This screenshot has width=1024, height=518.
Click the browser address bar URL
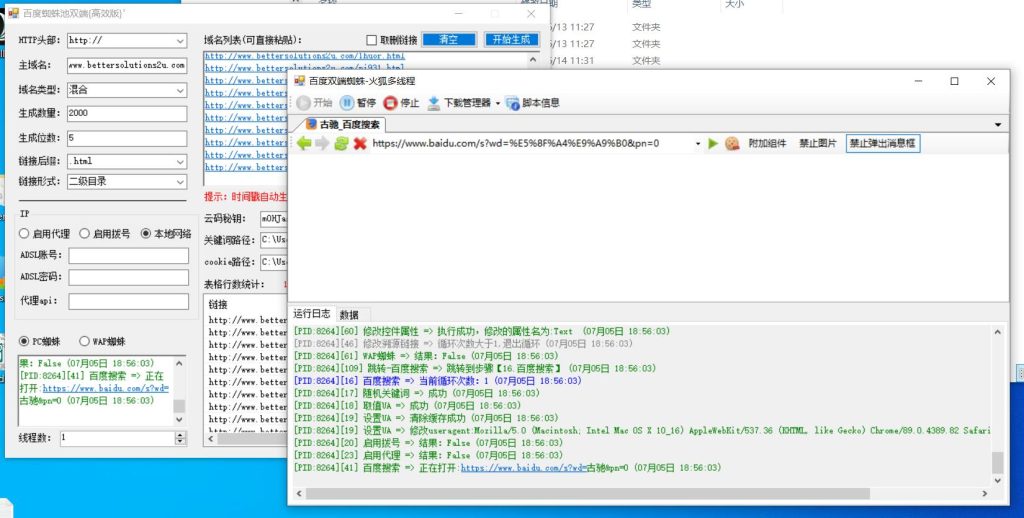(516, 143)
